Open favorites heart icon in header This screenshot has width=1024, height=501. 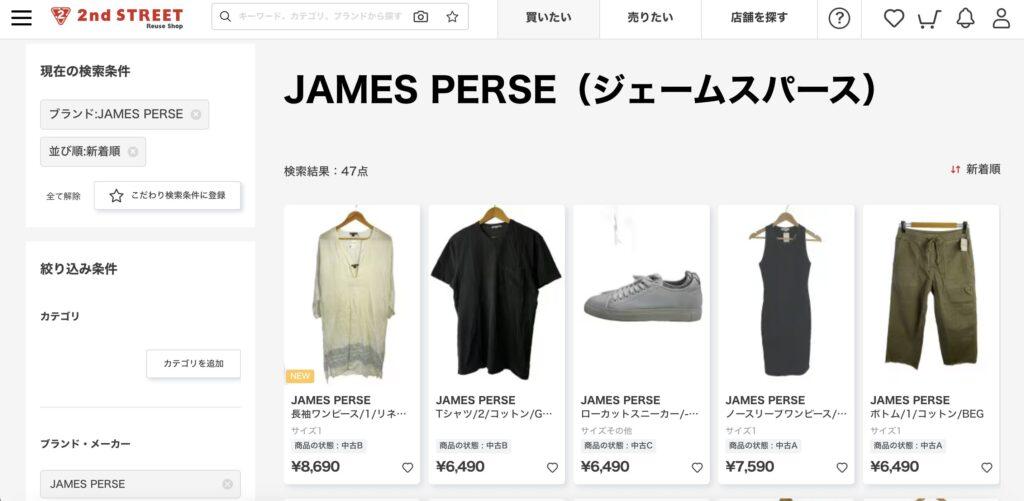(x=893, y=18)
